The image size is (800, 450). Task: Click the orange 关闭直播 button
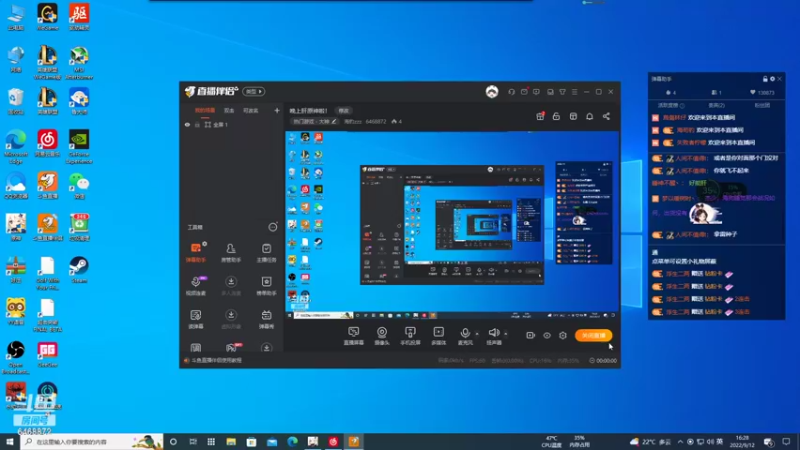593,335
